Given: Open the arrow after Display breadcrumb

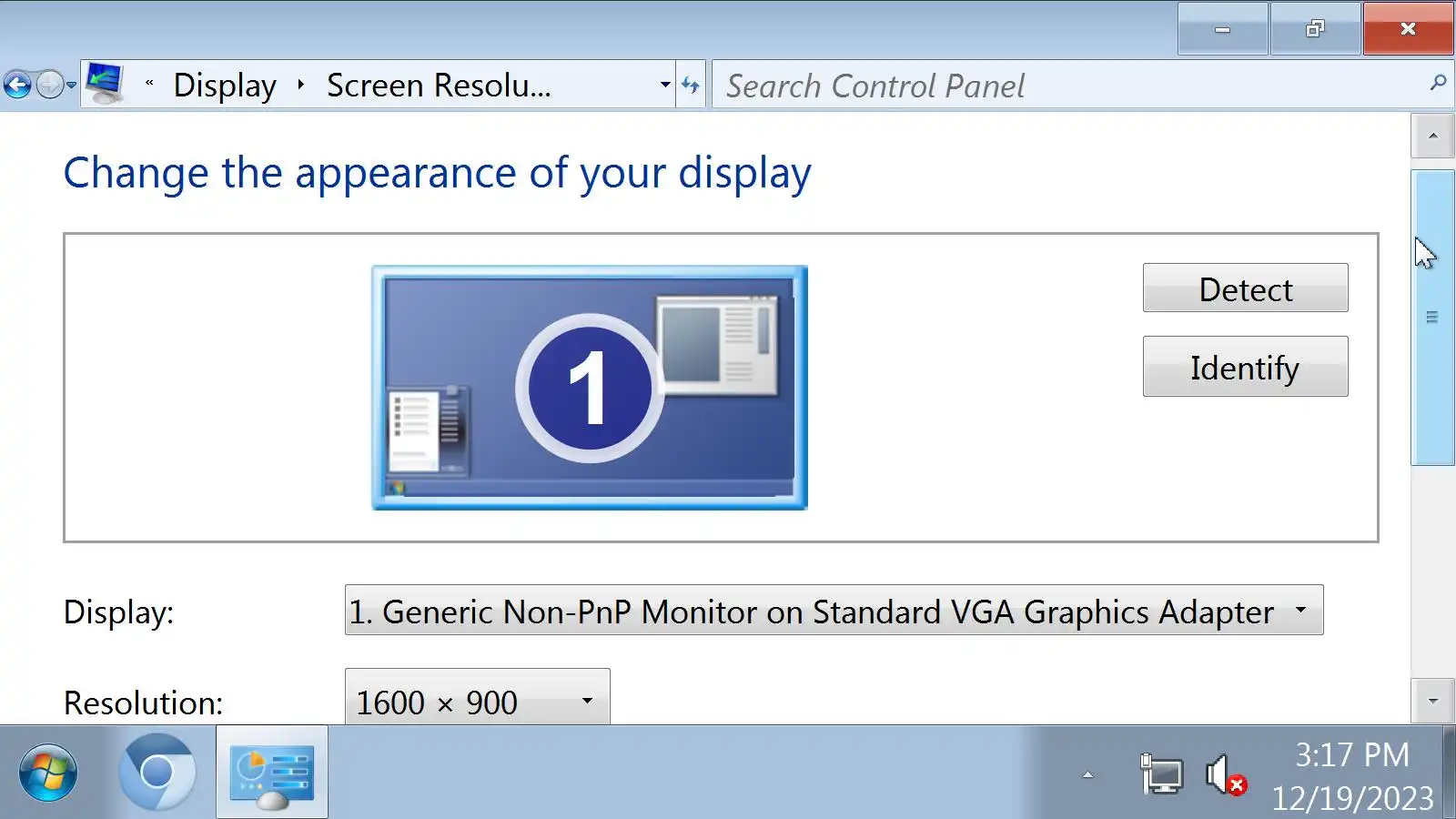Looking at the screenshot, I should [x=300, y=85].
